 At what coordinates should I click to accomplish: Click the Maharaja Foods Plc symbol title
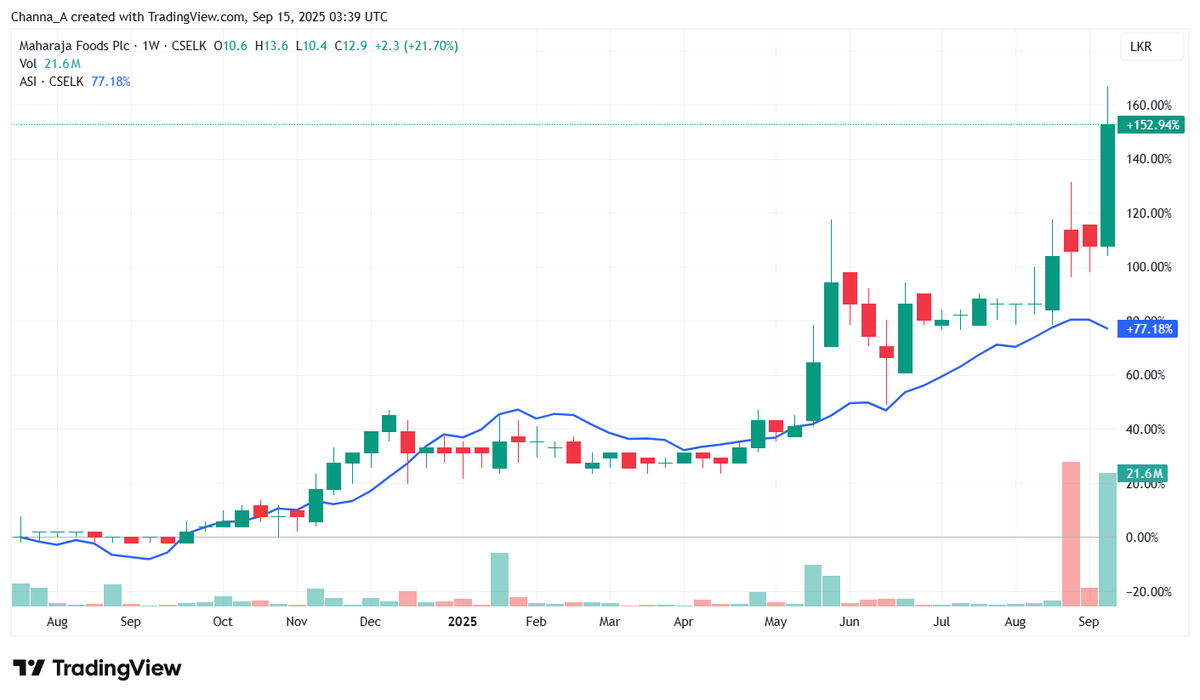point(75,46)
